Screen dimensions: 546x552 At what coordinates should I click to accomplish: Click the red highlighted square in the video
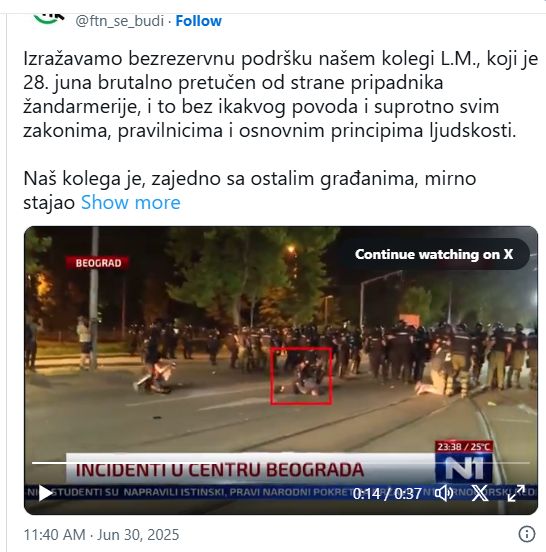click(301, 376)
